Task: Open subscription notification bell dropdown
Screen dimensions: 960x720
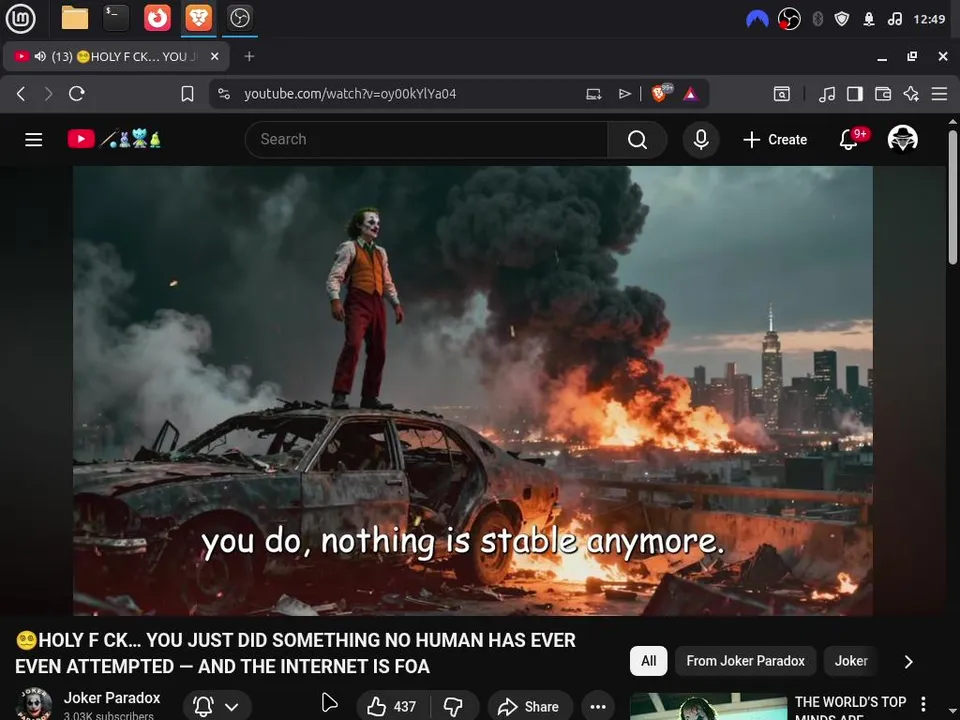Action: (x=217, y=707)
